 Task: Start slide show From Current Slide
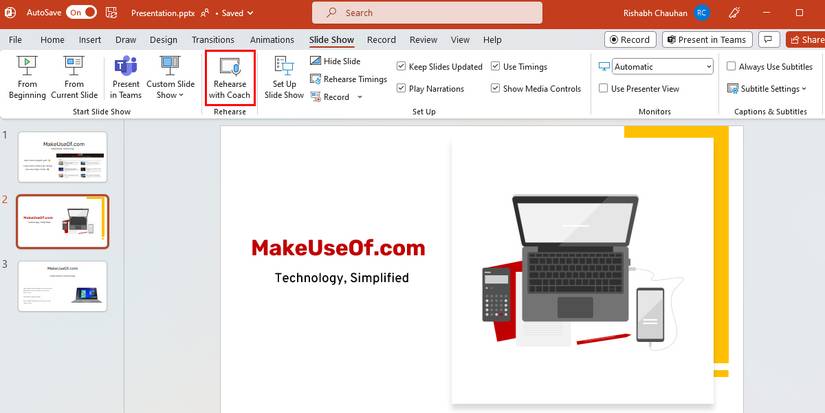(74, 78)
